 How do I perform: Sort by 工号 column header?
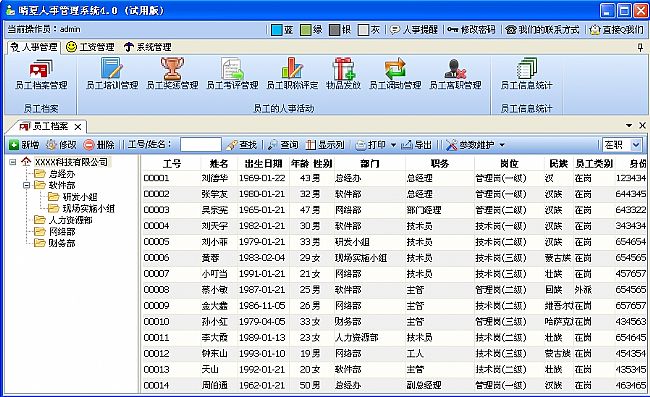click(x=172, y=164)
